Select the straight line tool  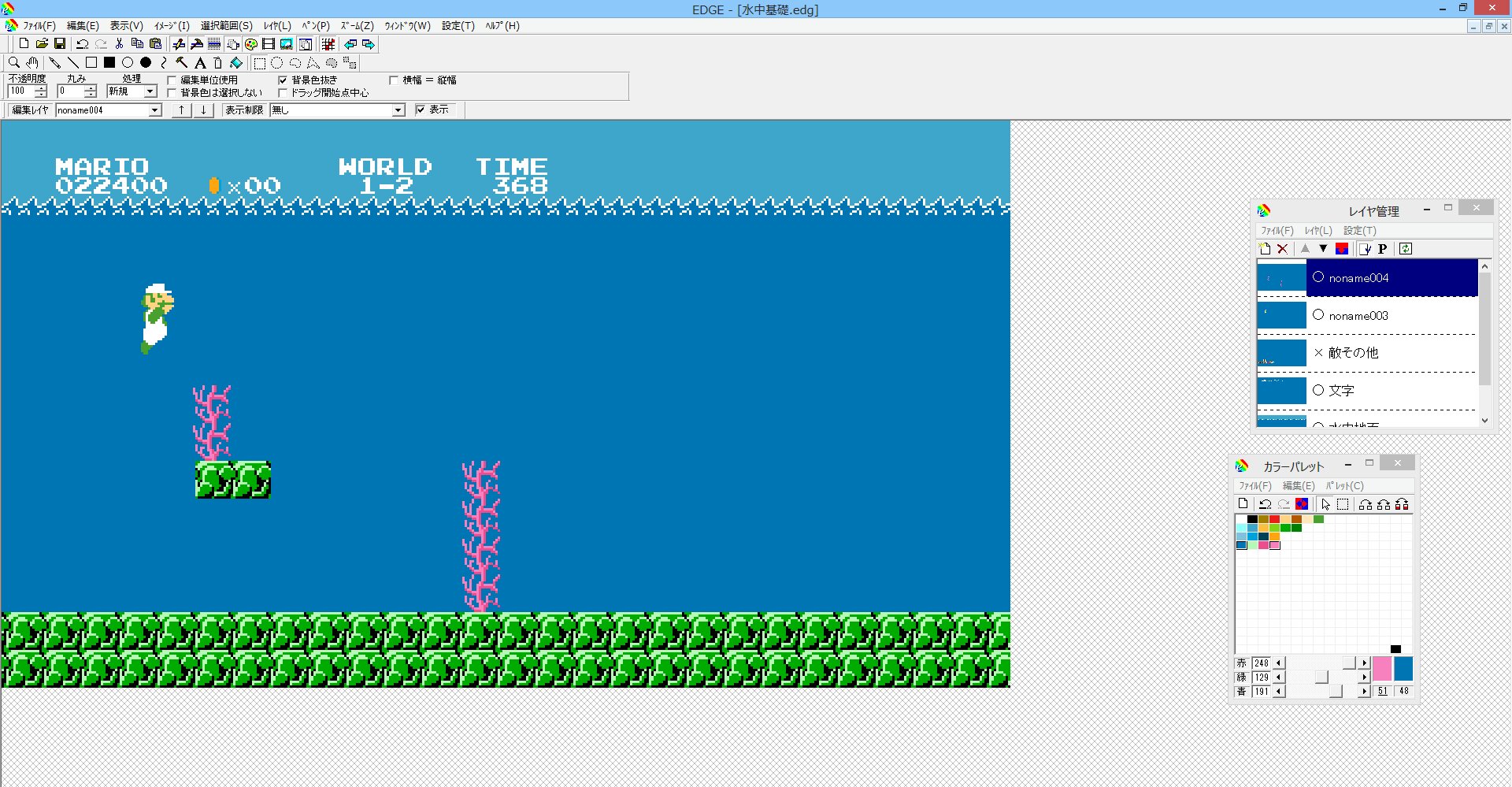pos(72,63)
